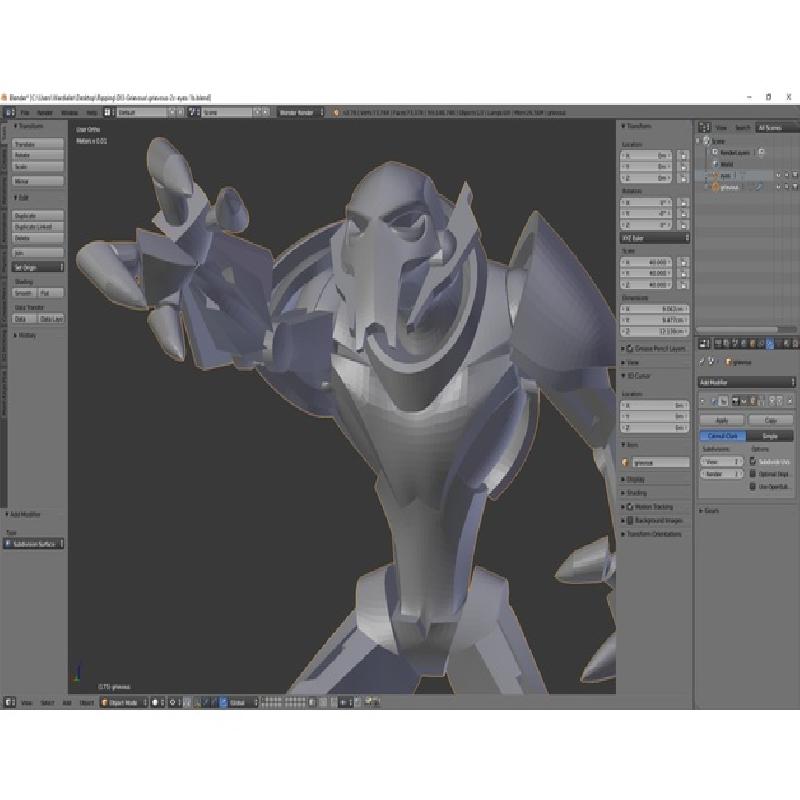Click lock icon beside Location X
The image size is (800, 800).
point(682,156)
